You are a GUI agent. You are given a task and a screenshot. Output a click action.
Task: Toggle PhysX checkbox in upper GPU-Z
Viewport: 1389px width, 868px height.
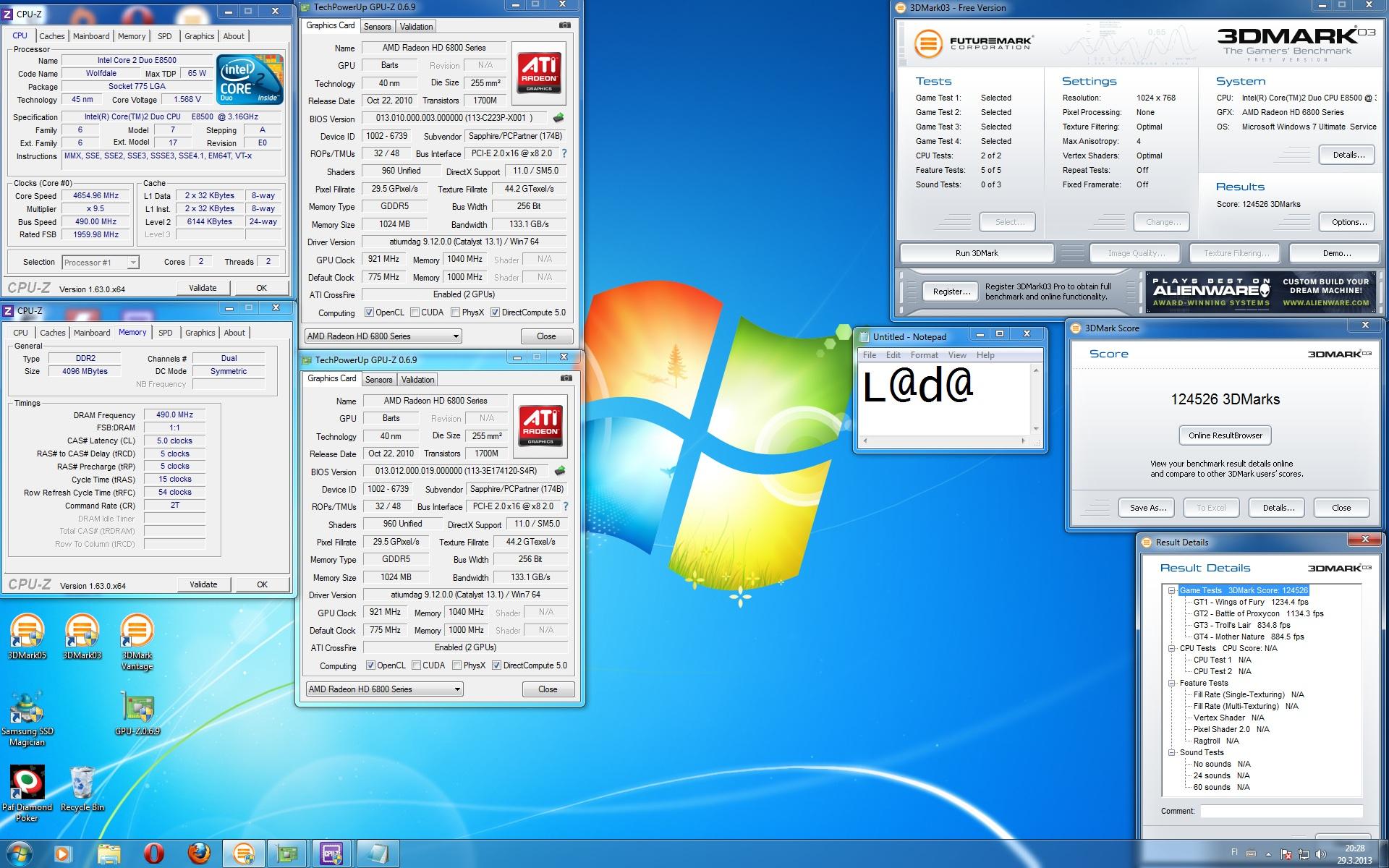pyautogui.click(x=455, y=312)
